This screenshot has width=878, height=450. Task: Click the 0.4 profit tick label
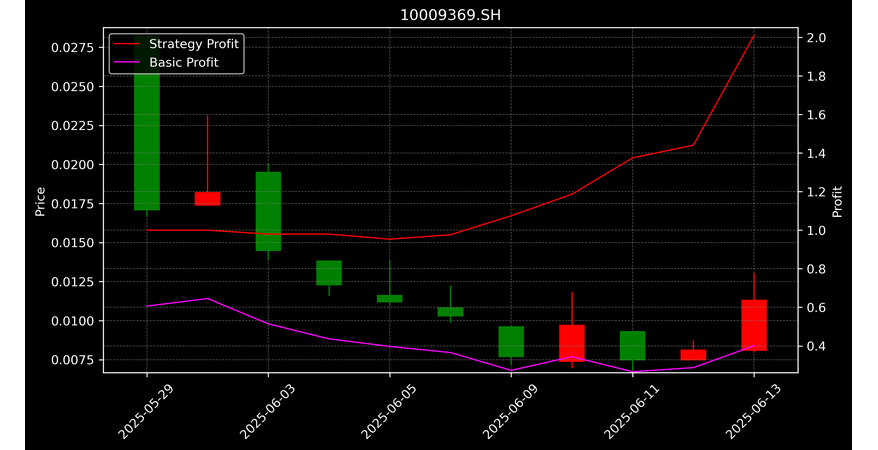pos(816,346)
